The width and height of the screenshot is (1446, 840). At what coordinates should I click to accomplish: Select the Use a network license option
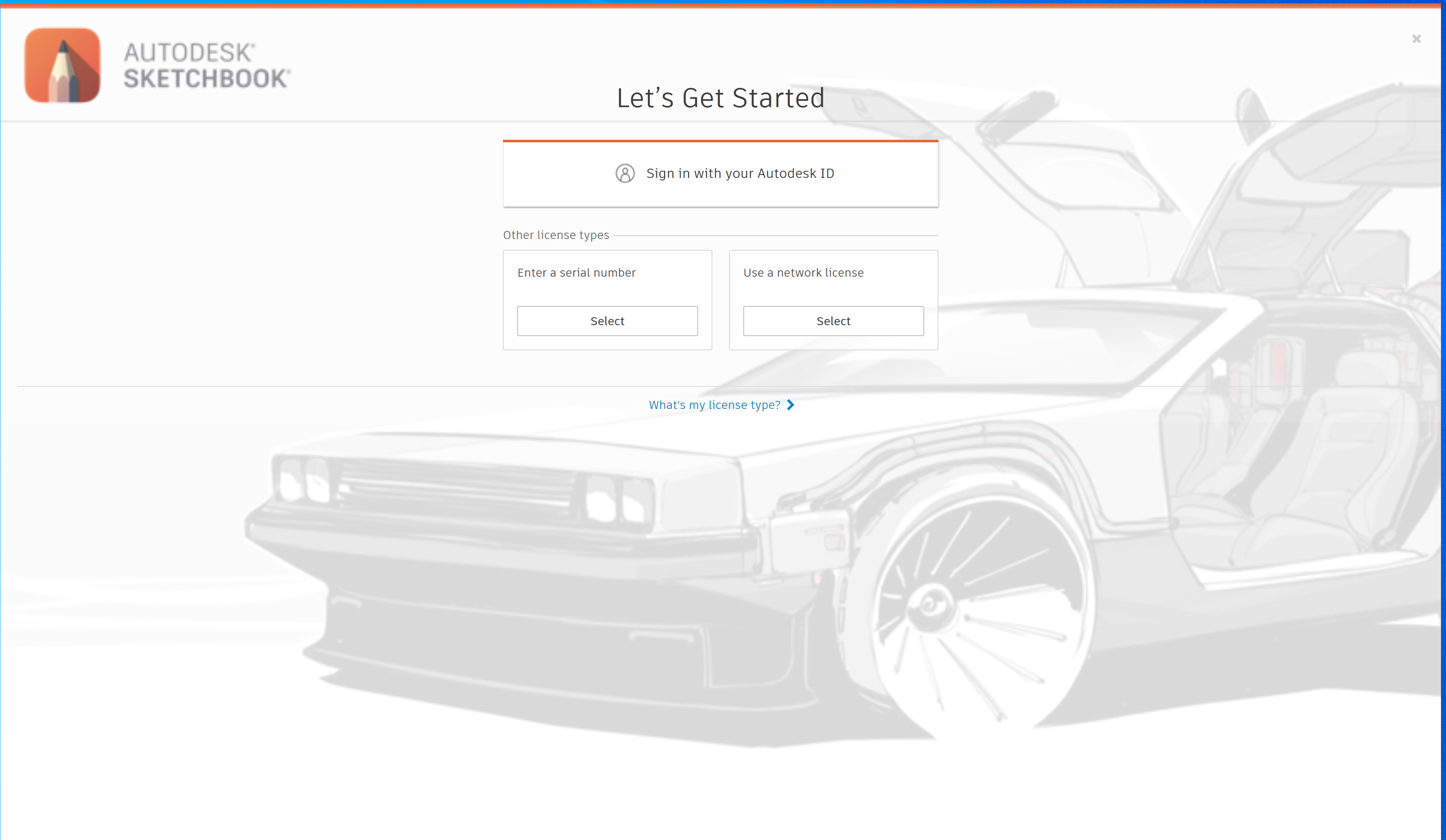[833, 321]
